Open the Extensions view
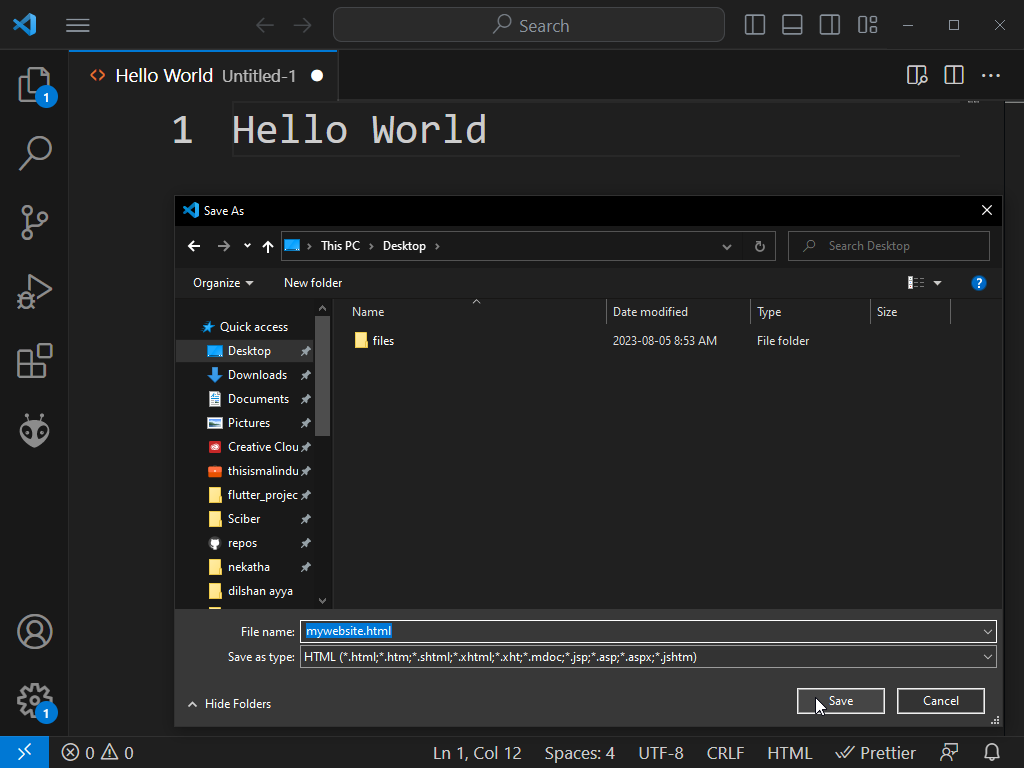This screenshot has height=768, width=1024. pyautogui.click(x=35, y=360)
